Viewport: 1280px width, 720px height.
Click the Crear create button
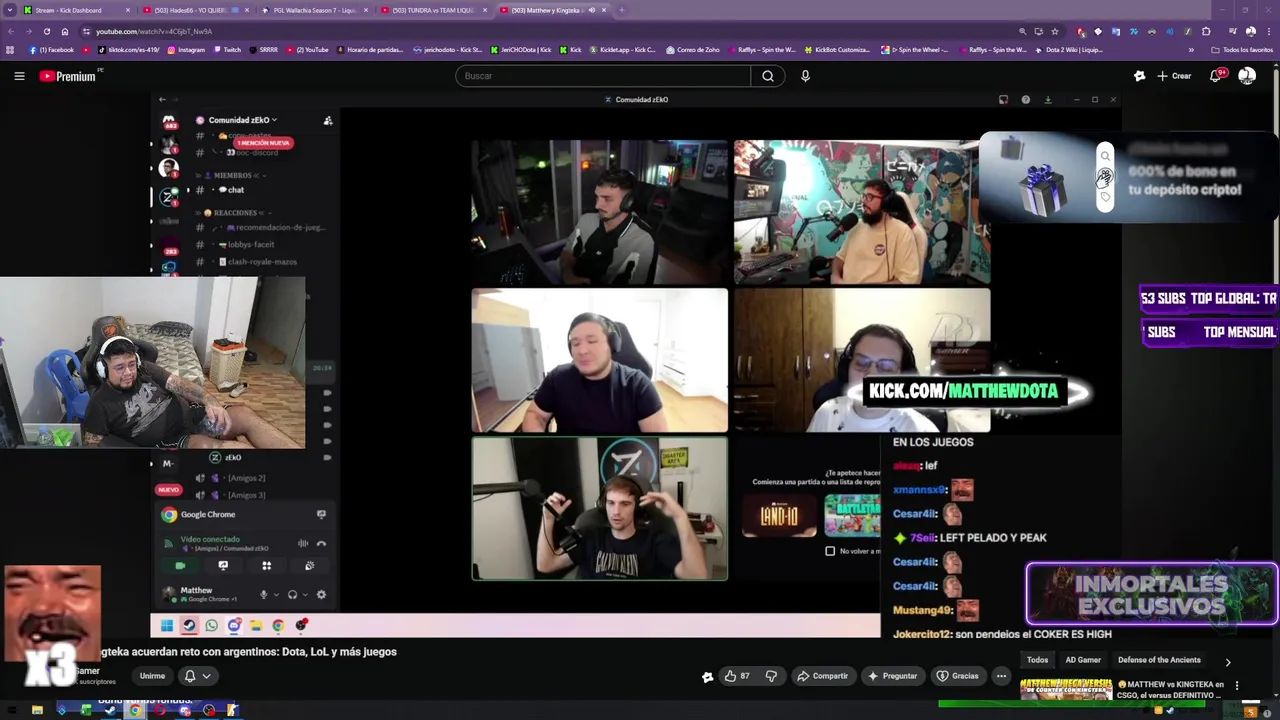(x=1174, y=76)
